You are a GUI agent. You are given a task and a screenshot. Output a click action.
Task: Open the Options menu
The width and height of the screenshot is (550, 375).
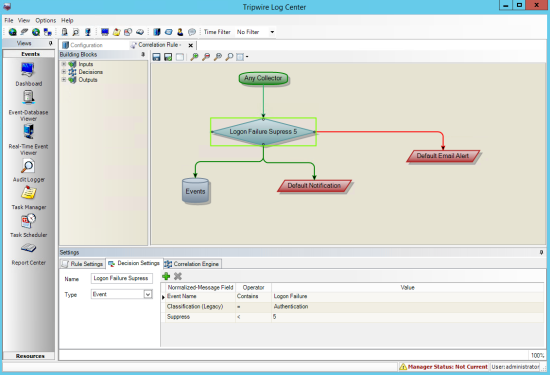(x=46, y=20)
